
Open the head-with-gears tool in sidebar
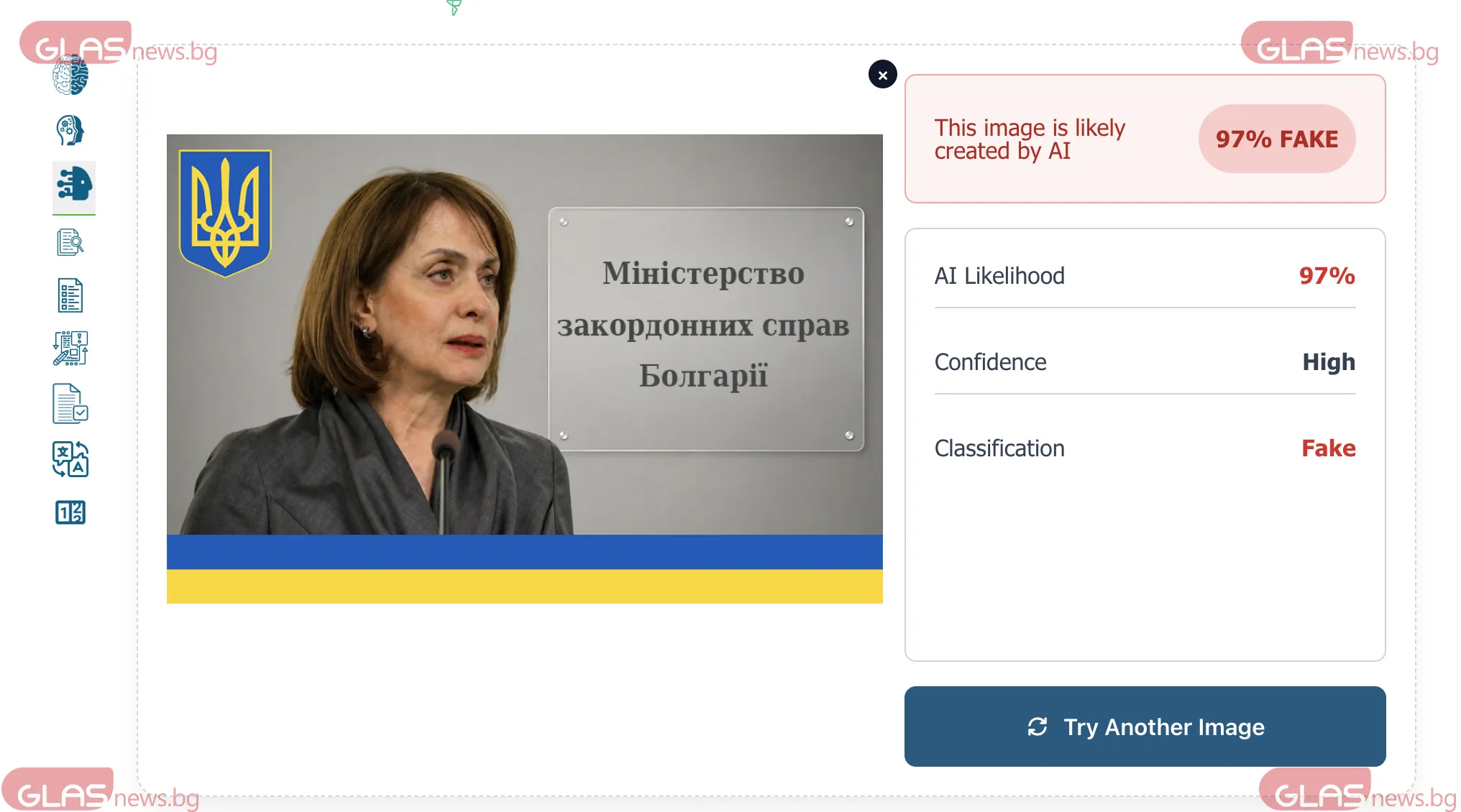click(x=70, y=131)
